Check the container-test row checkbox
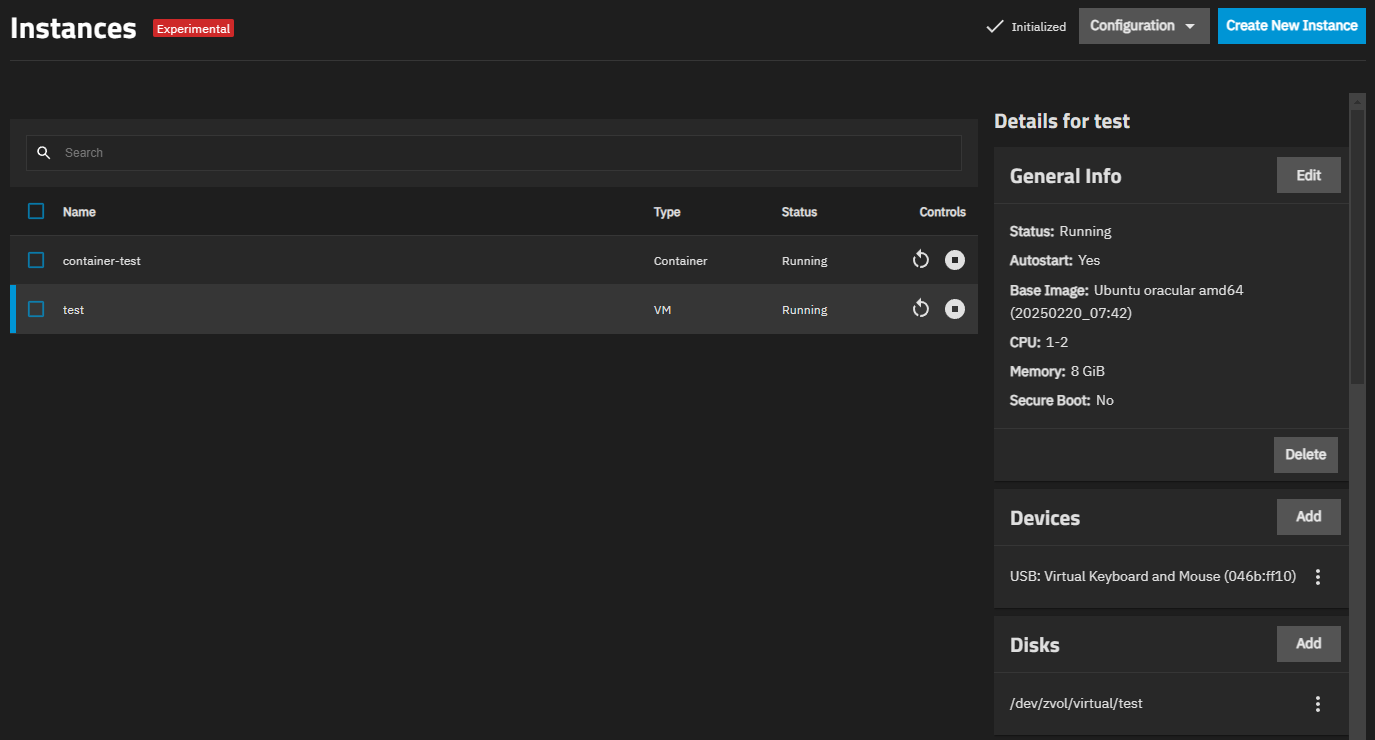Image resolution: width=1375 pixels, height=740 pixels. coord(36,260)
